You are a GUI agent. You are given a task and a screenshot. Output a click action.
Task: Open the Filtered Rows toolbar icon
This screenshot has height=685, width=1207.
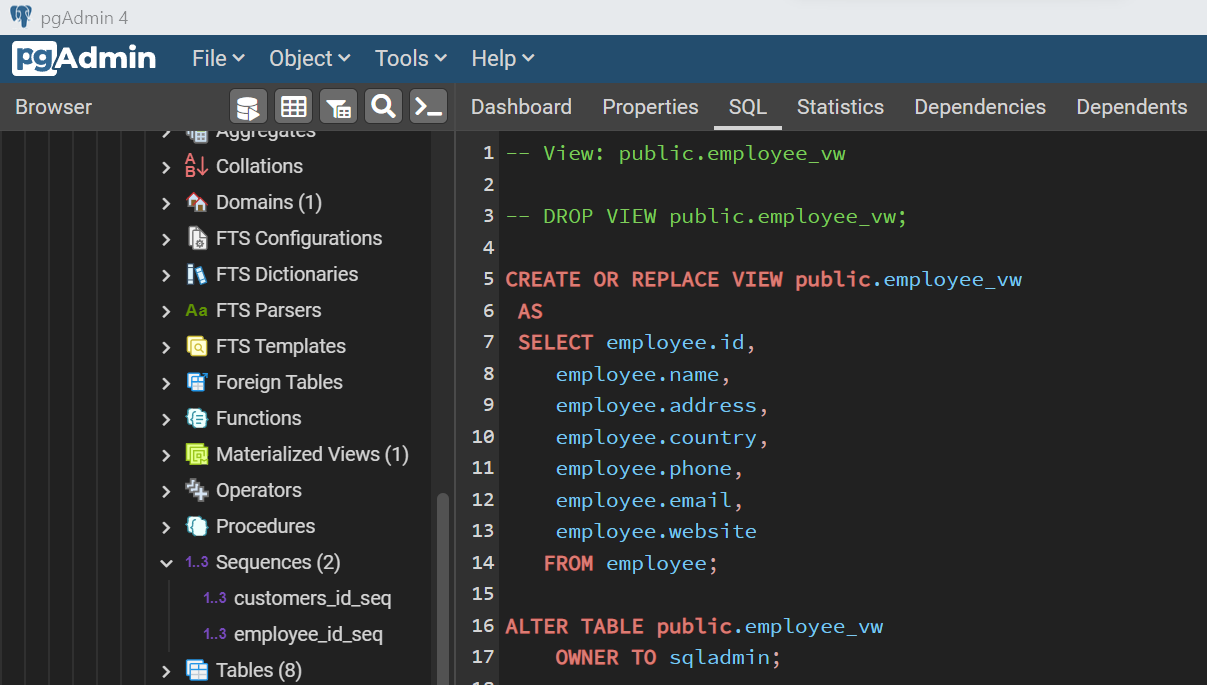[338, 107]
